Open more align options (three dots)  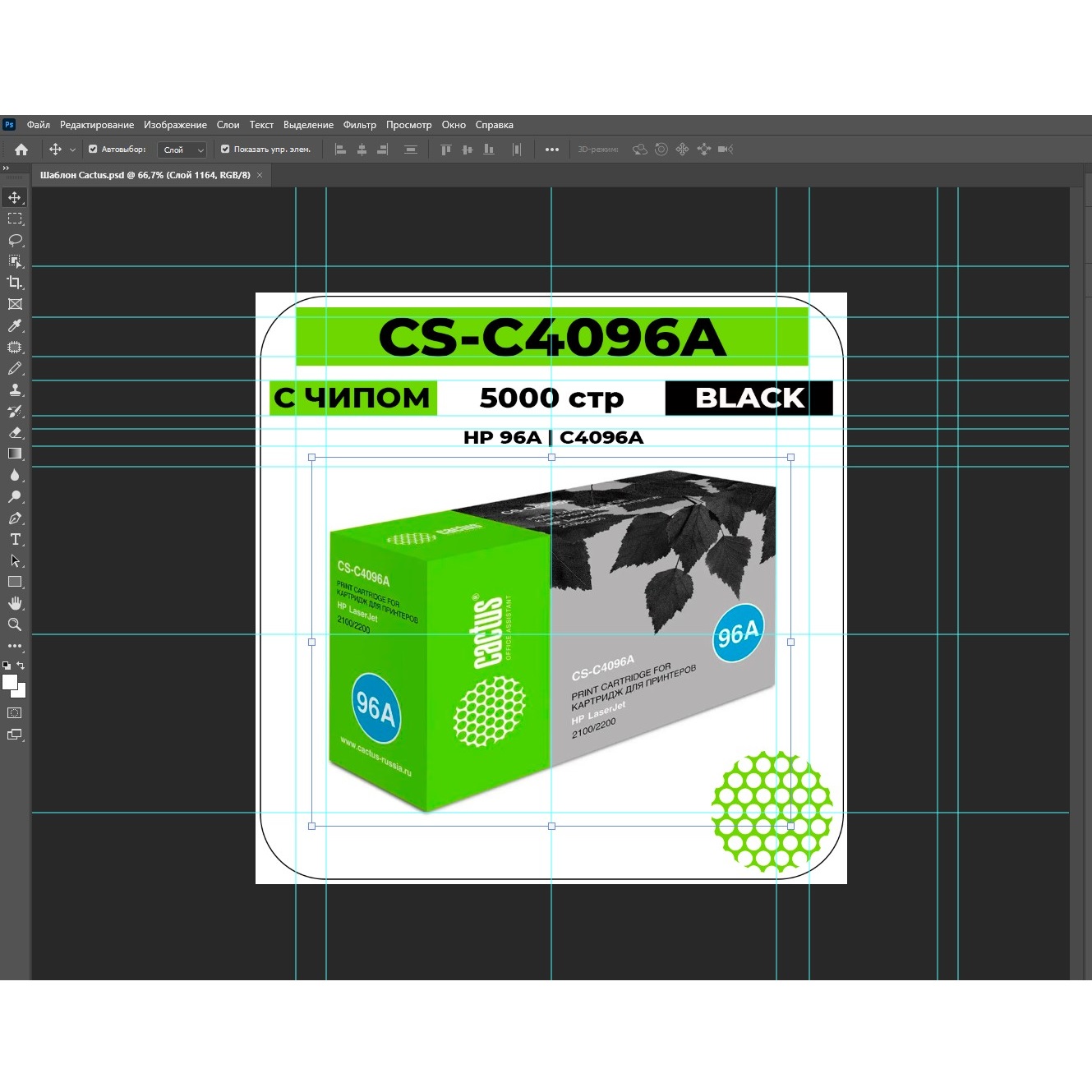coord(552,150)
